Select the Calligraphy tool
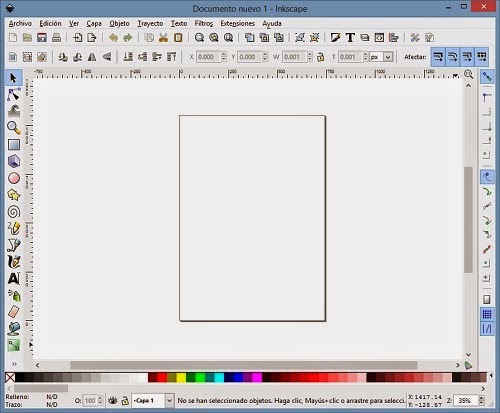The image size is (500, 413). point(14,262)
